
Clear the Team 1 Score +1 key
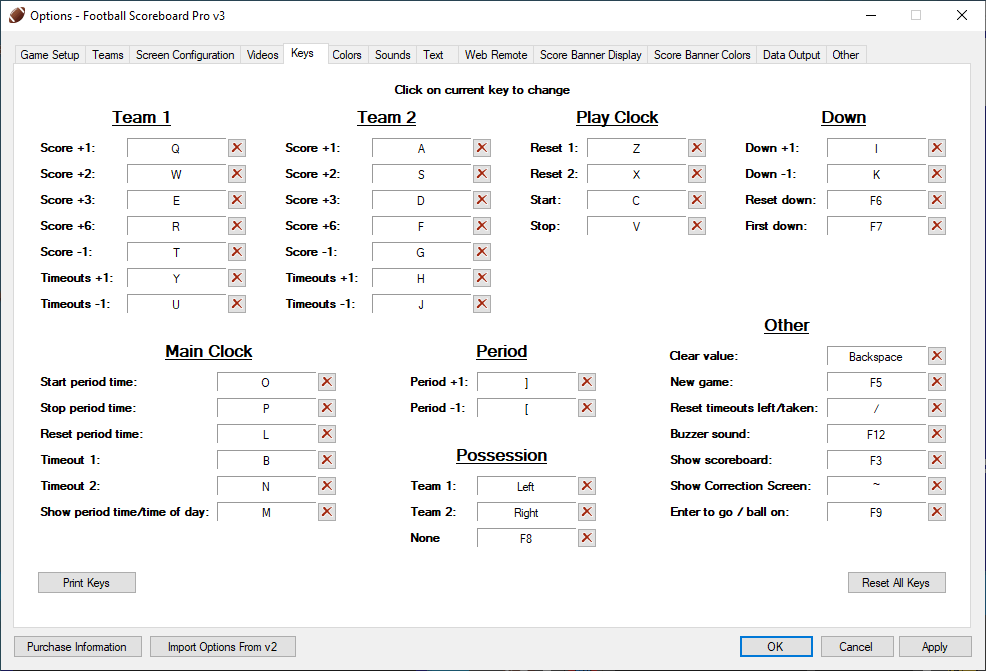(237, 148)
